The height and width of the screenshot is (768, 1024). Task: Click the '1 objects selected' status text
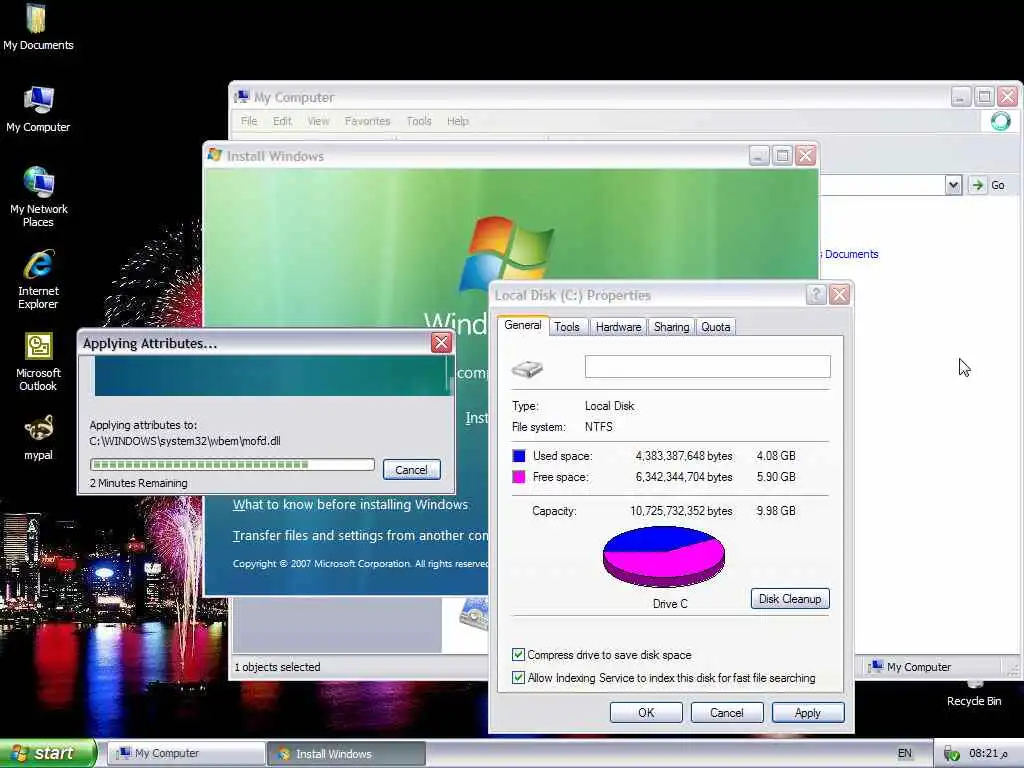click(278, 667)
